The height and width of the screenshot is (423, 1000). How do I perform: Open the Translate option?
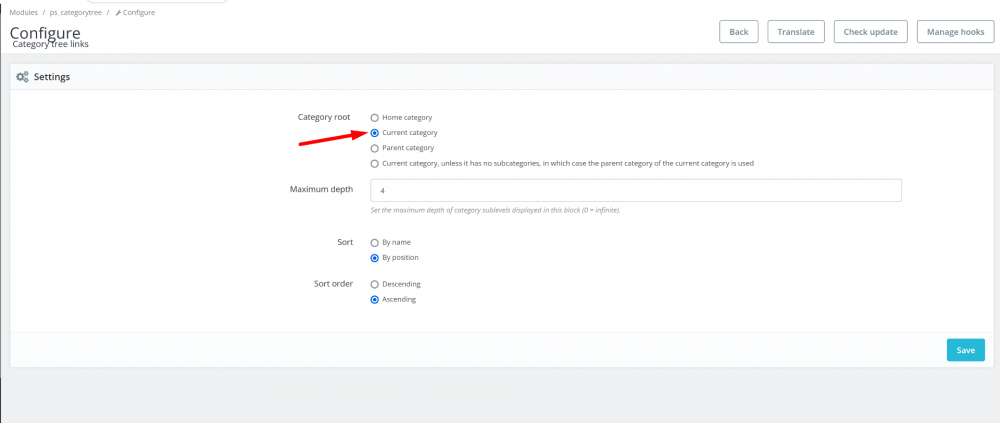pos(796,32)
